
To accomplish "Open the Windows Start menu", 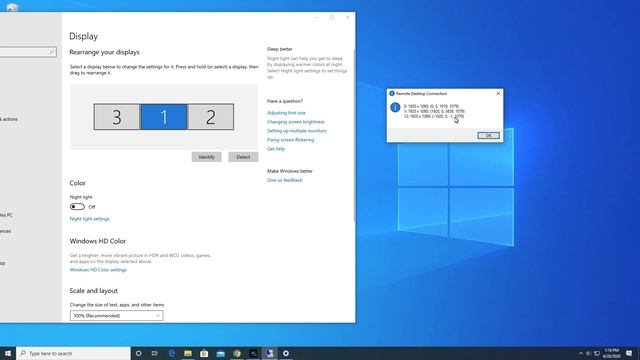I will coord(8,353).
